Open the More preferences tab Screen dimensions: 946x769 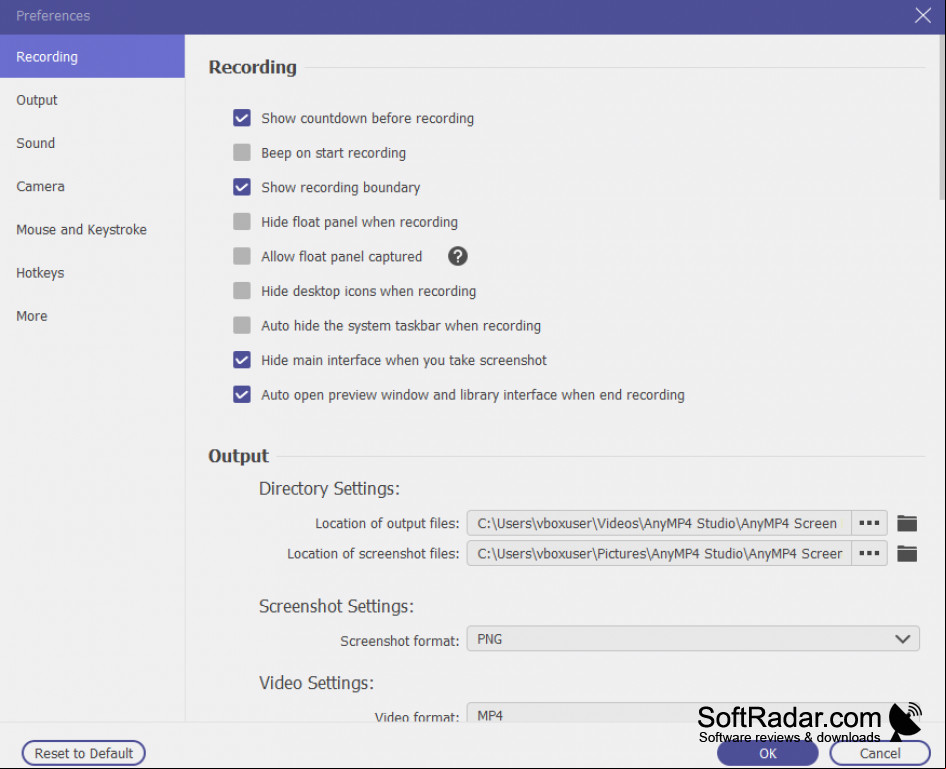[92, 316]
